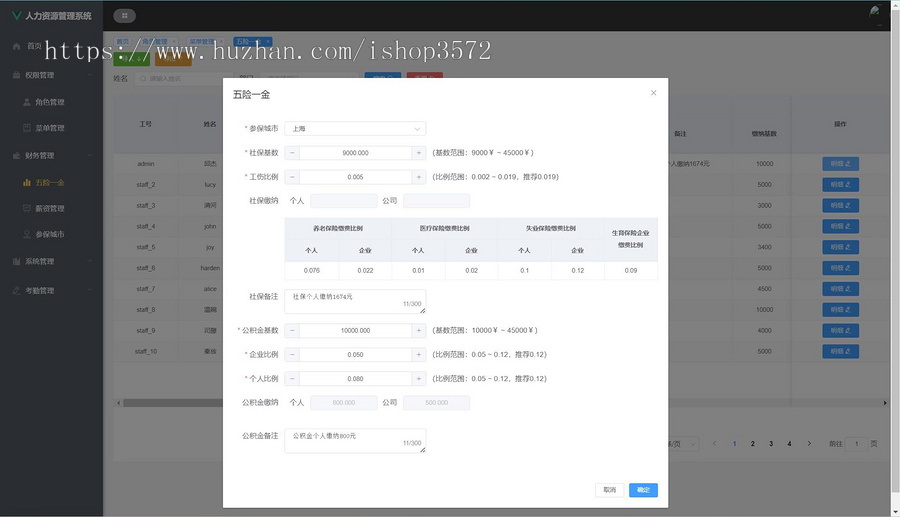This screenshot has width=900, height=517.
Task: Open 参保城市 in the sidebar
Action: point(49,234)
